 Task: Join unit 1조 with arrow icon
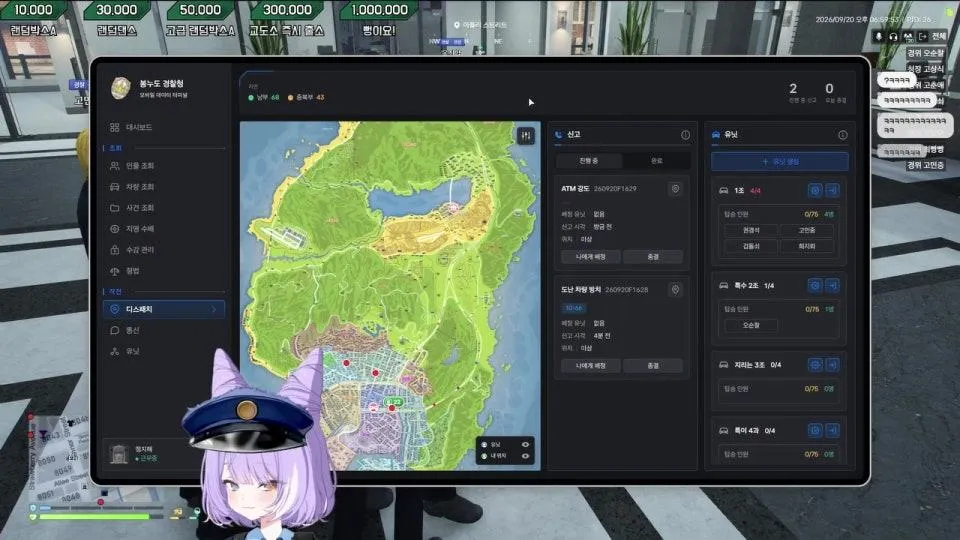pyautogui.click(x=832, y=190)
